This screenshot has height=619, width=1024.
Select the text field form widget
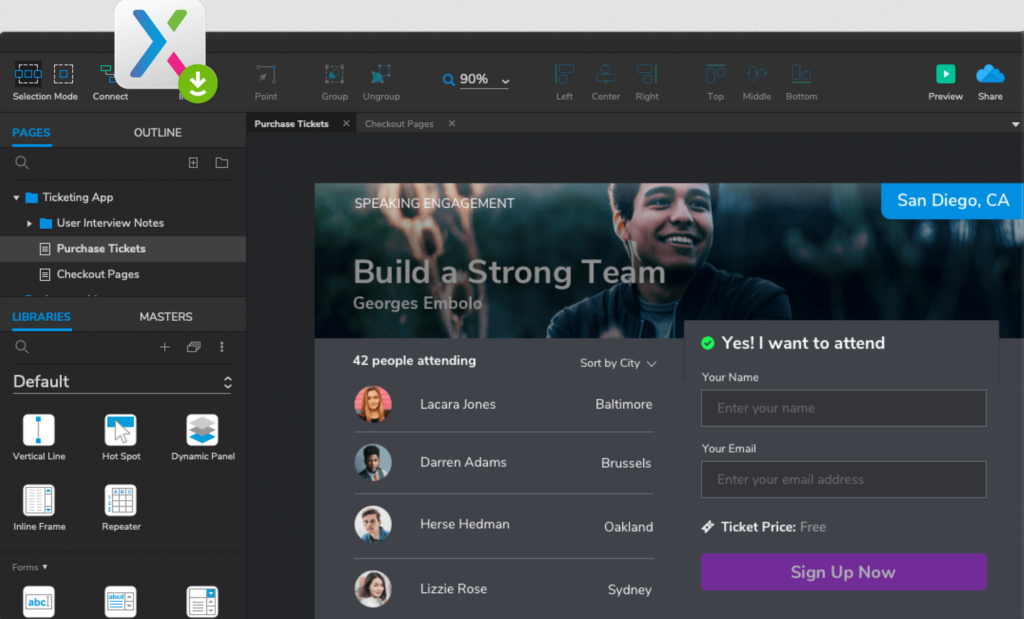click(39, 601)
